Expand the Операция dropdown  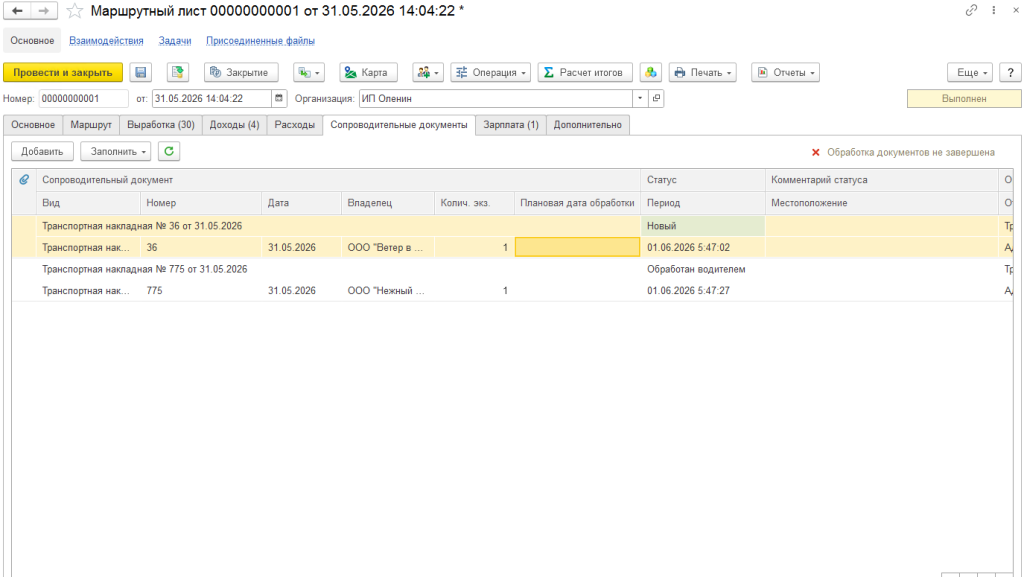tap(490, 72)
